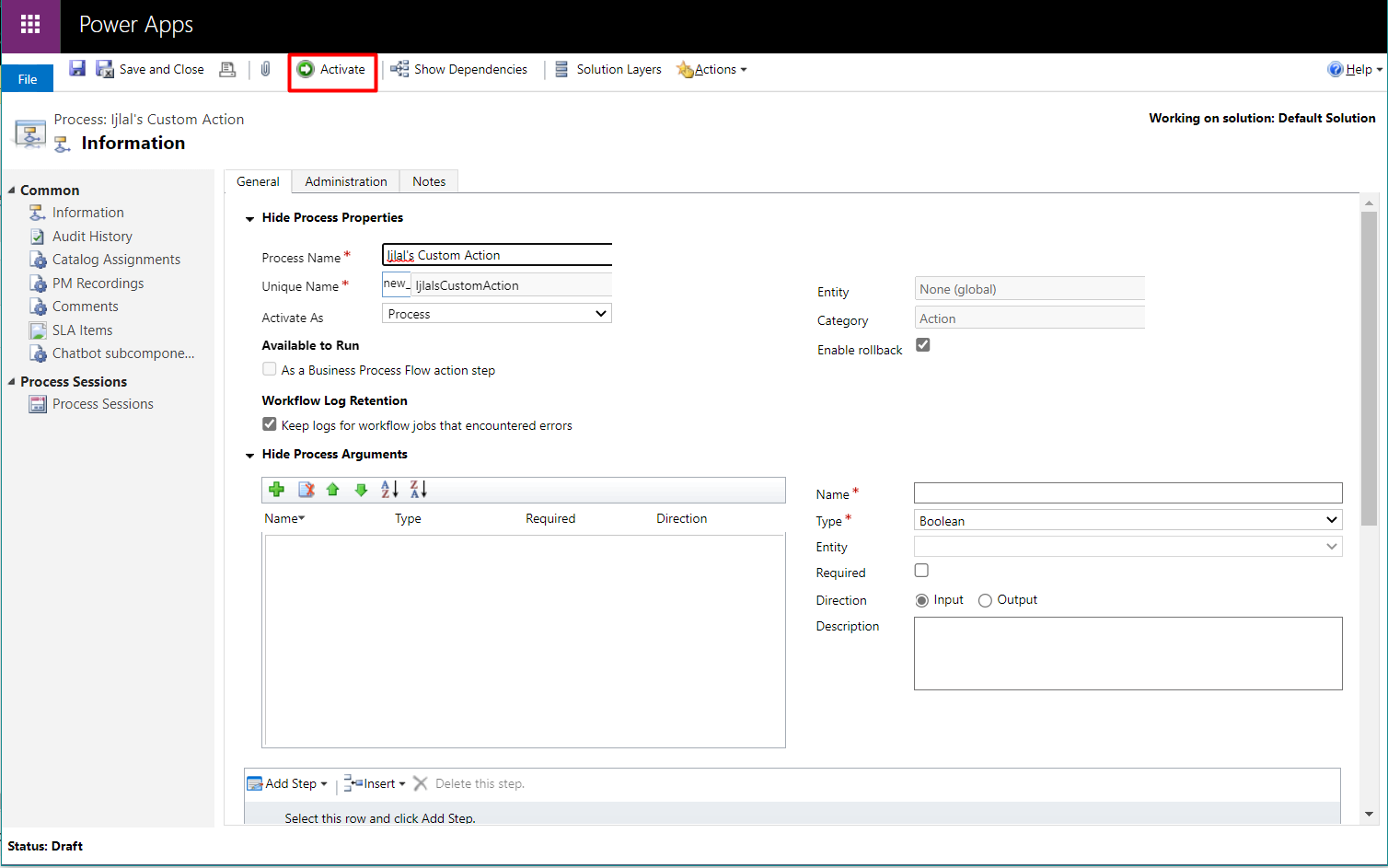Screen dimensions: 1388x868
Task: Click the green add argument plus icon
Action: [x=276, y=490]
